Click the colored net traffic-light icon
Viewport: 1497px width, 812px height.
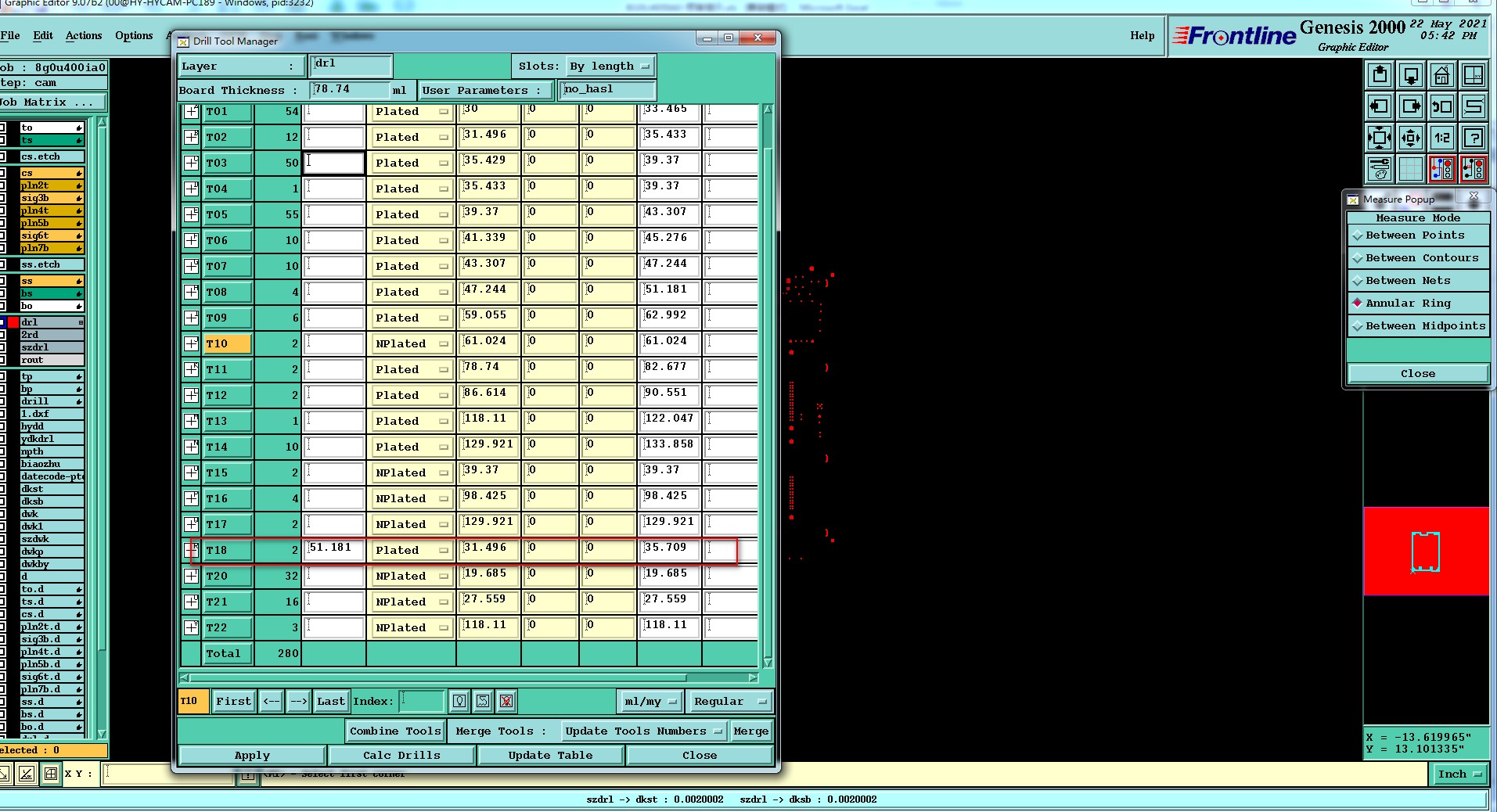pyautogui.click(x=1442, y=169)
